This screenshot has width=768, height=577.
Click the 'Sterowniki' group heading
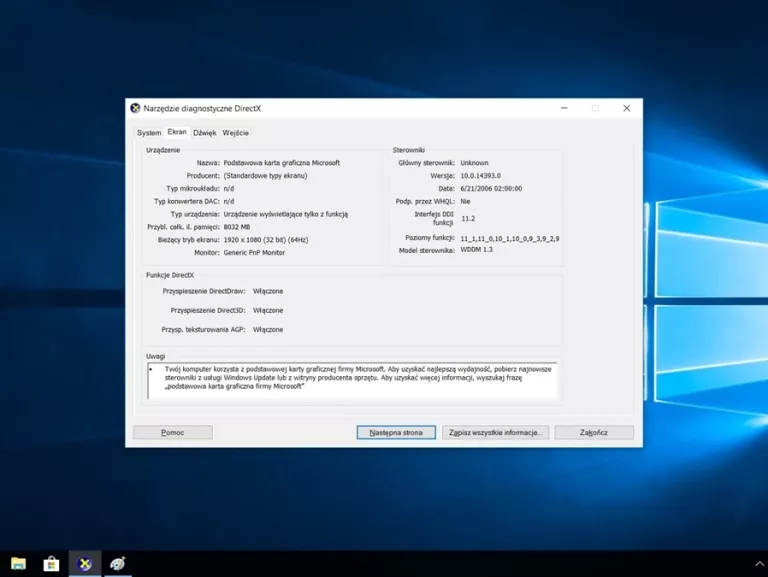coord(408,150)
